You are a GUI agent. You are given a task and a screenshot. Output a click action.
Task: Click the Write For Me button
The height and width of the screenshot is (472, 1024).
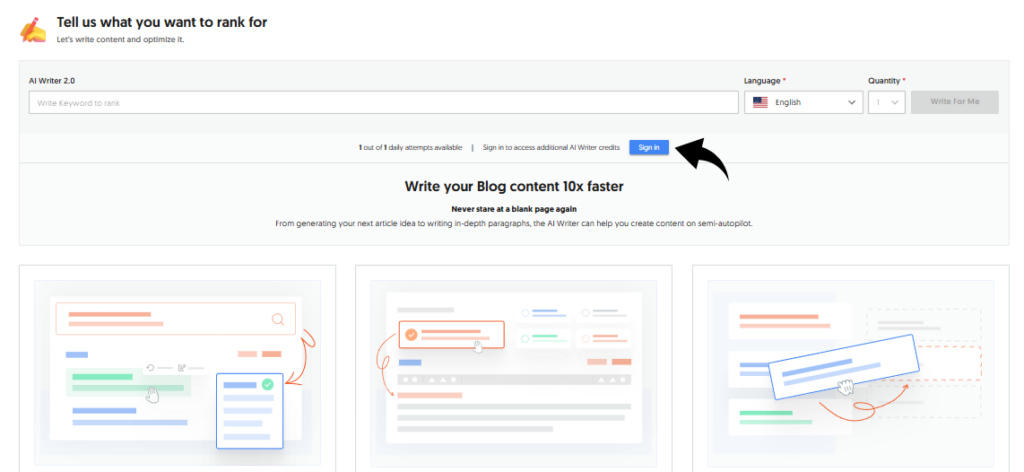pyautogui.click(x=954, y=102)
